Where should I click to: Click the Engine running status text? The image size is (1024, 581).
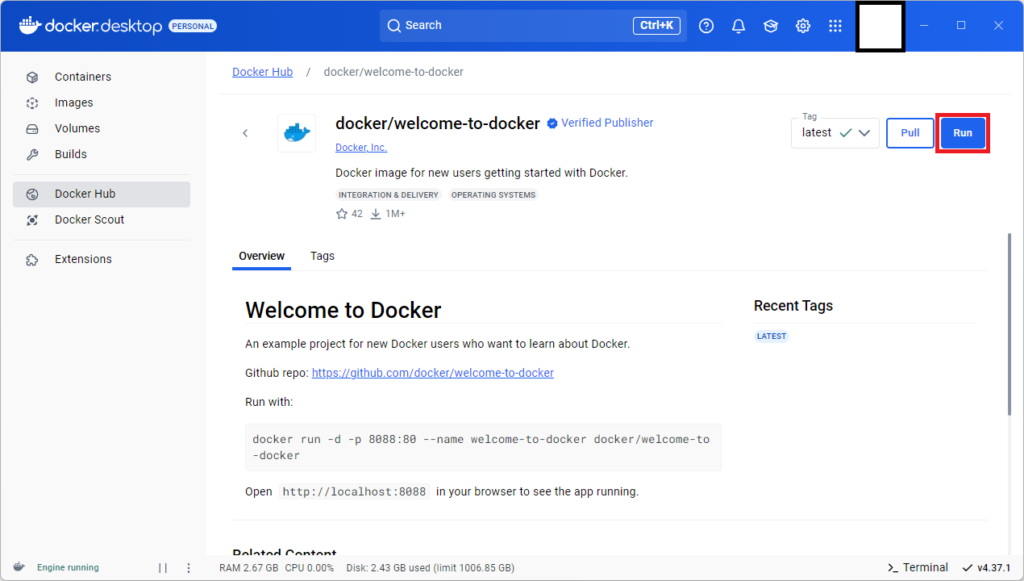[68, 567]
